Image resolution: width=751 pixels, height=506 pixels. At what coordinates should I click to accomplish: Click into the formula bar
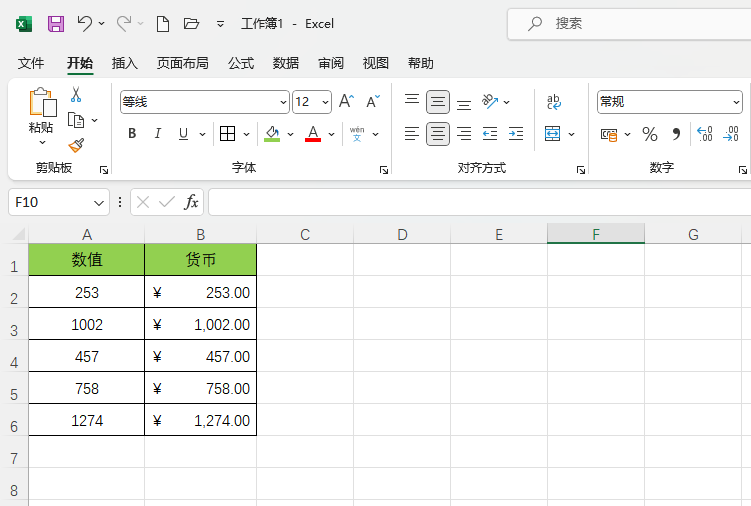point(479,202)
